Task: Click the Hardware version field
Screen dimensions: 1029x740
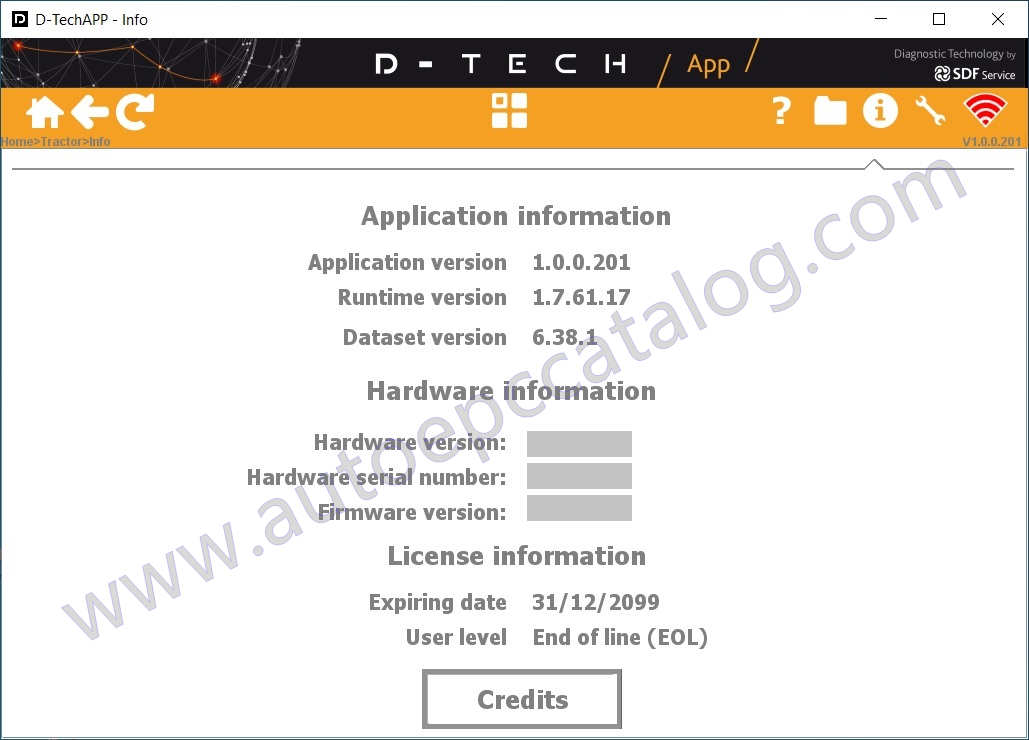Action: tap(579, 443)
